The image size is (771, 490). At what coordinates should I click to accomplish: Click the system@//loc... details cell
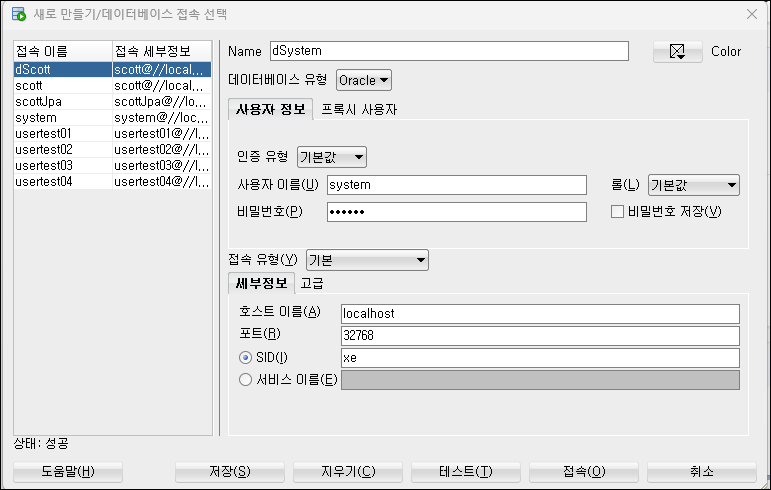click(x=162, y=117)
